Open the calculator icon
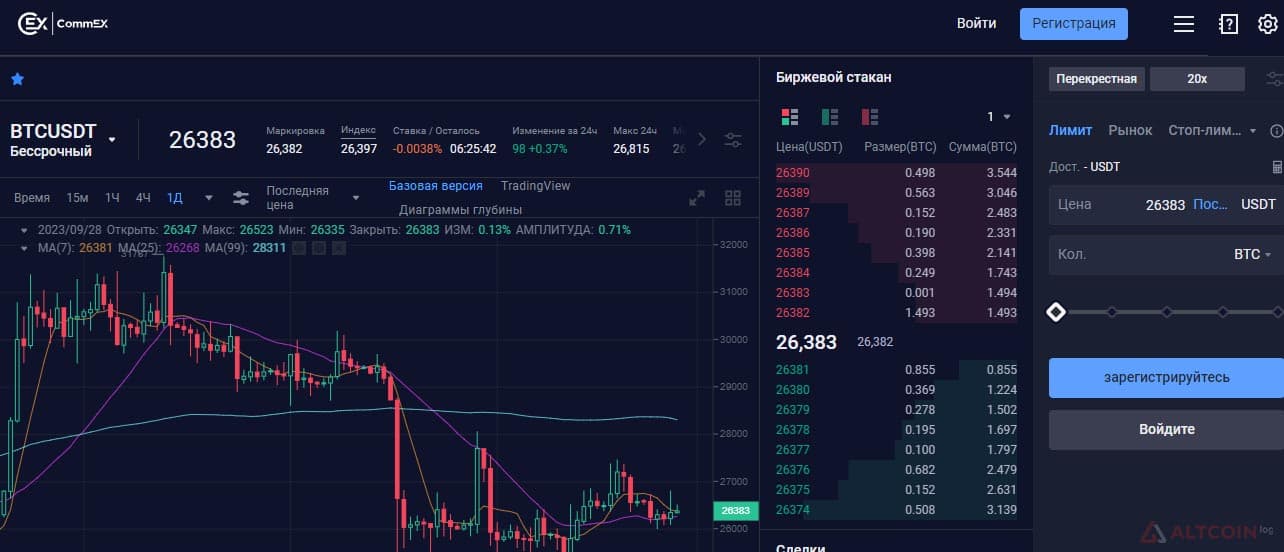Screen dimensions: 1284x552 (1277, 166)
